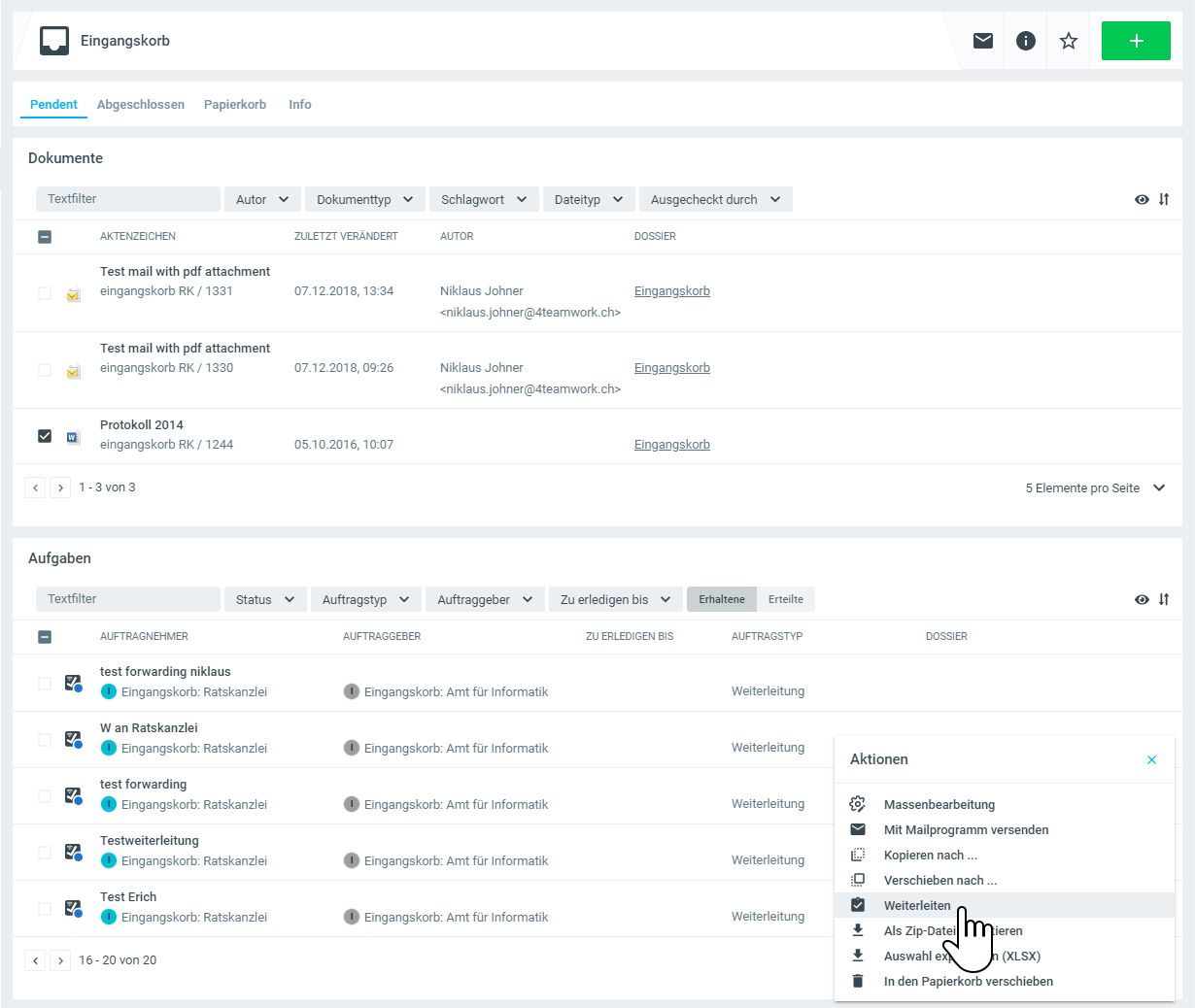
Task: Switch task filter to Erteilte
Action: coord(785,599)
